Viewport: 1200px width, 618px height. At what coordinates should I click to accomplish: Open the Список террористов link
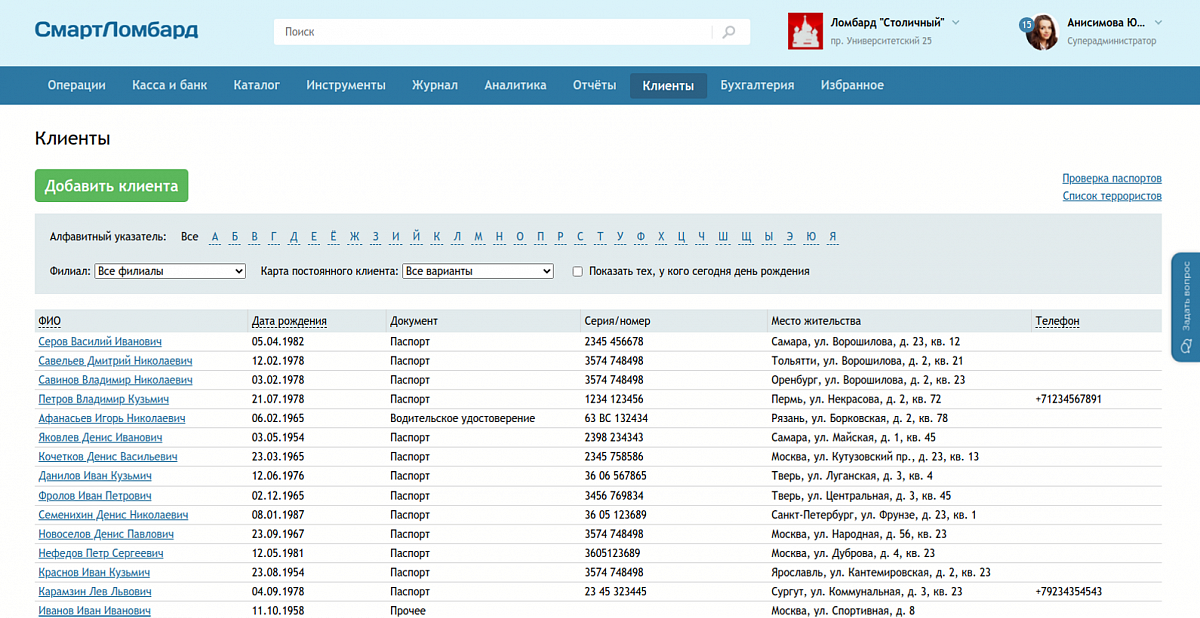pos(1111,196)
